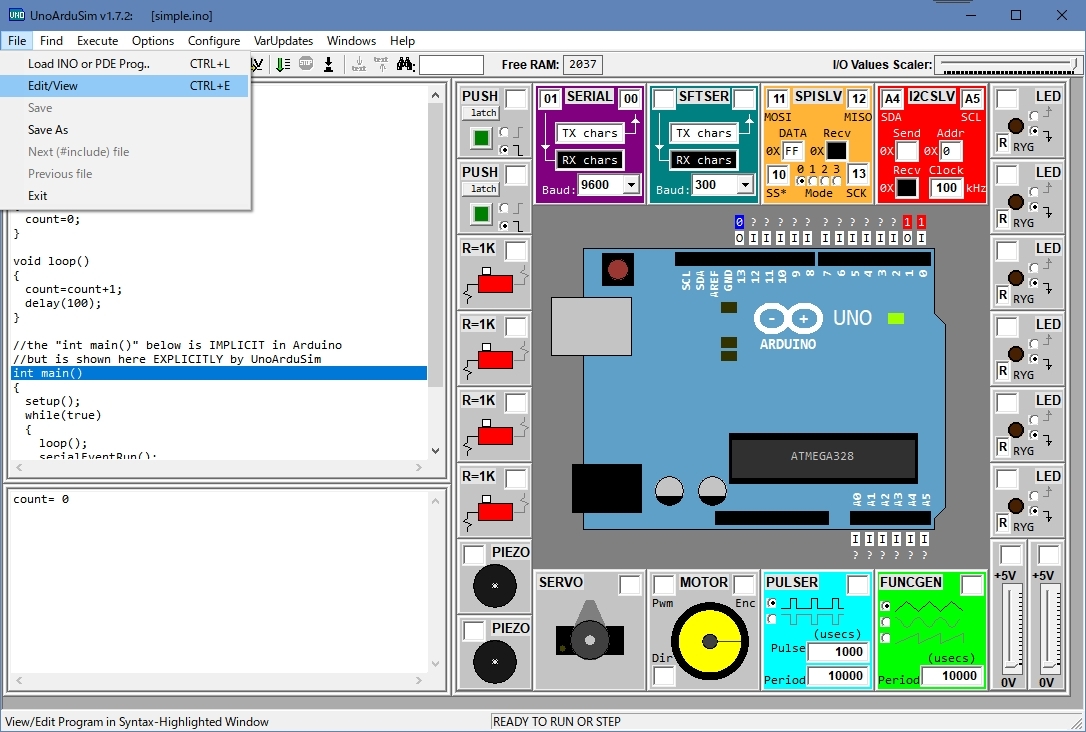
Task: Click the green Run To toolbar icon
Action: click(x=283, y=64)
